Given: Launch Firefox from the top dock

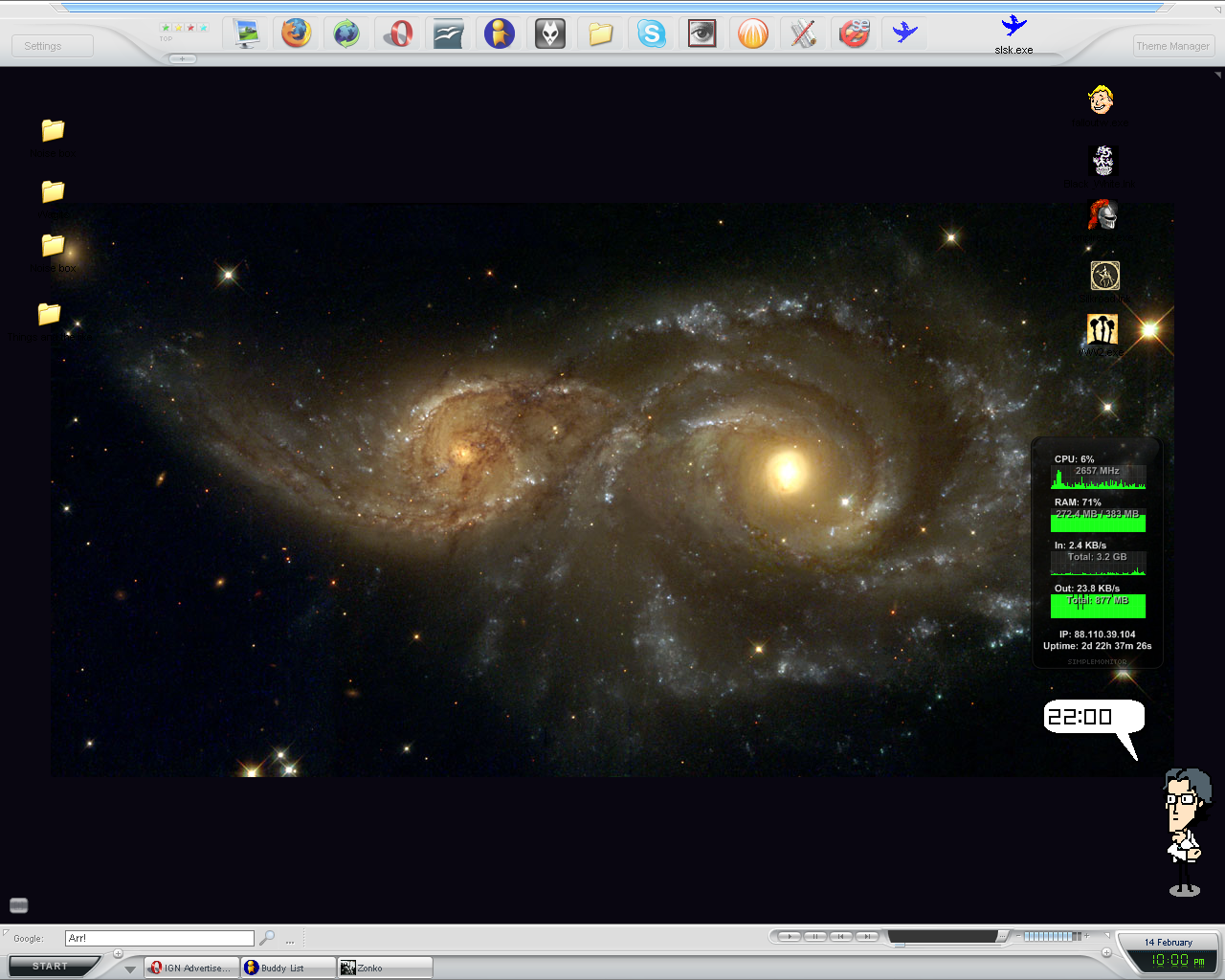Looking at the screenshot, I should [297, 33].
